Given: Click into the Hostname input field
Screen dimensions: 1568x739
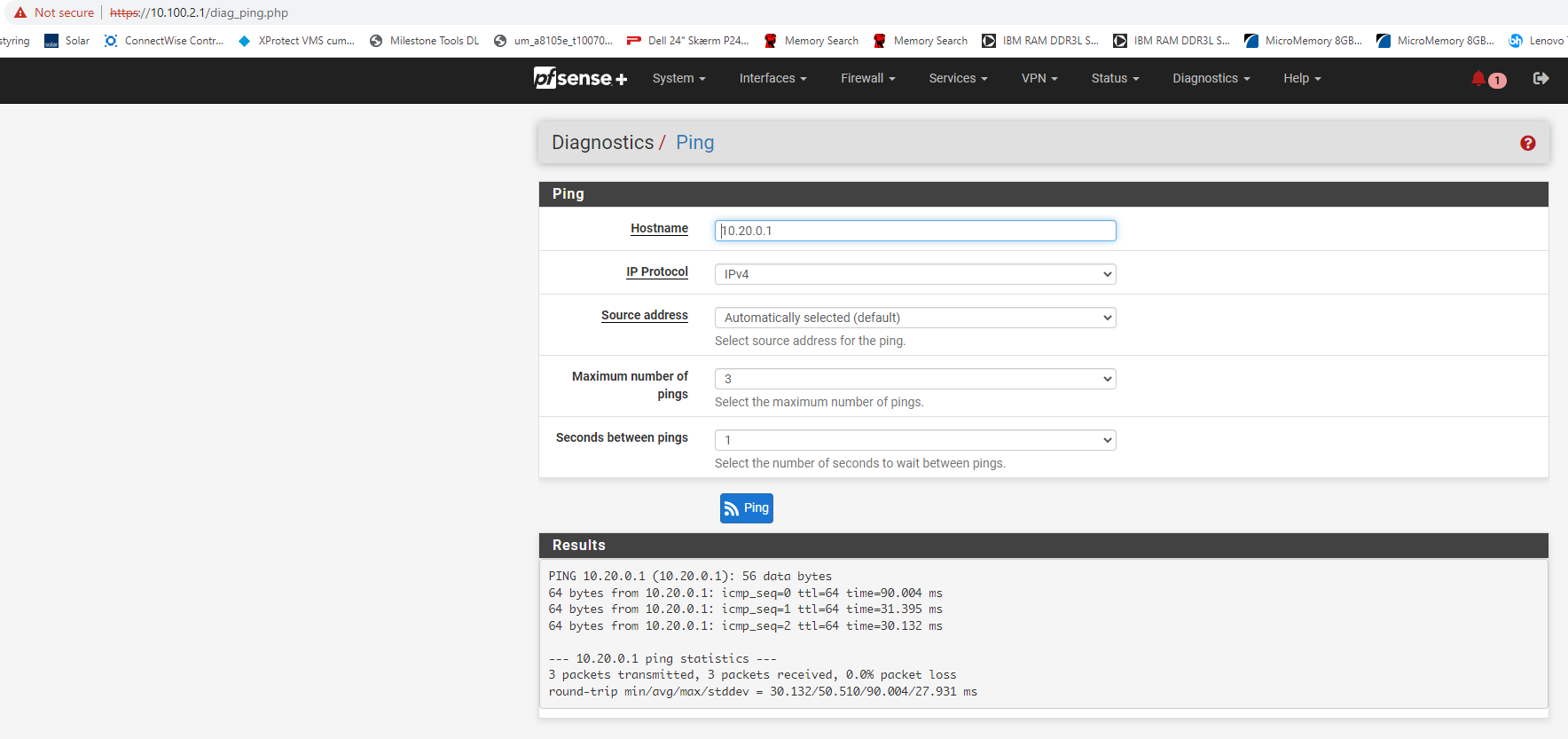Looking at the screenshot, I should 914,231.
